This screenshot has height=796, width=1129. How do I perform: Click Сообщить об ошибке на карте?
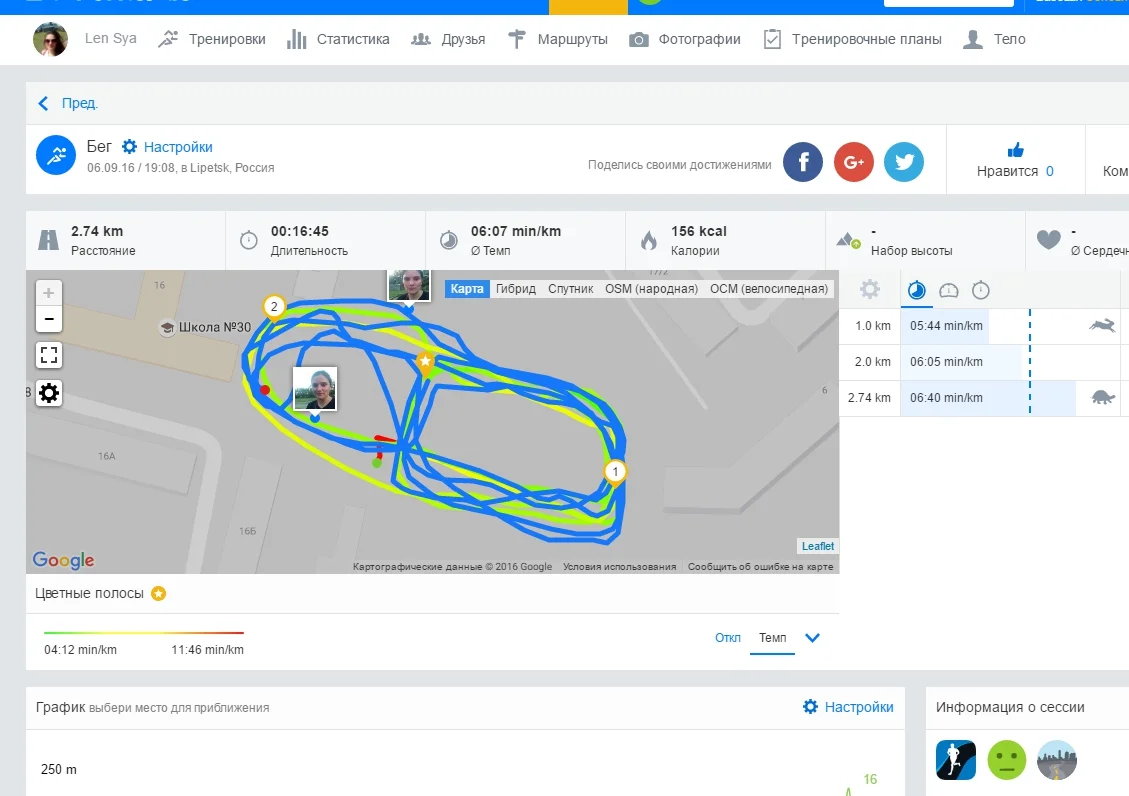[760, 566]
